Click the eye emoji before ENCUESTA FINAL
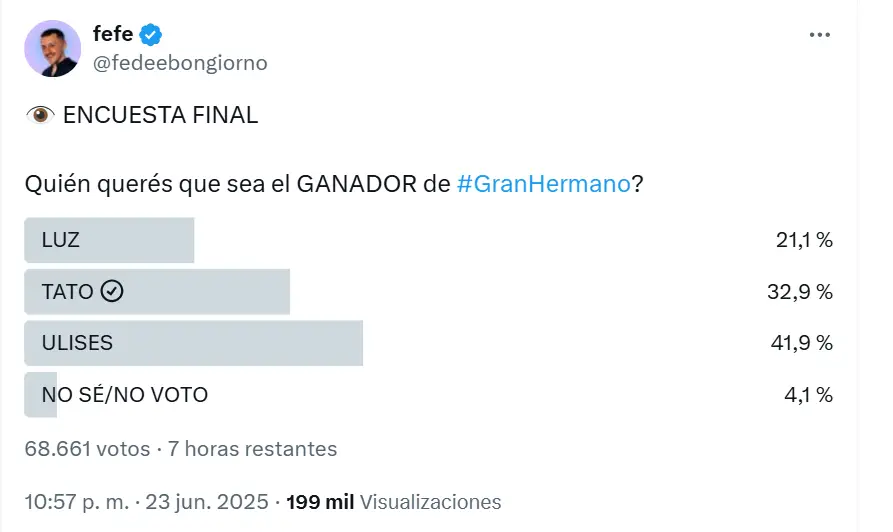This screenshot has width=893, height=532. click(40, 115)
